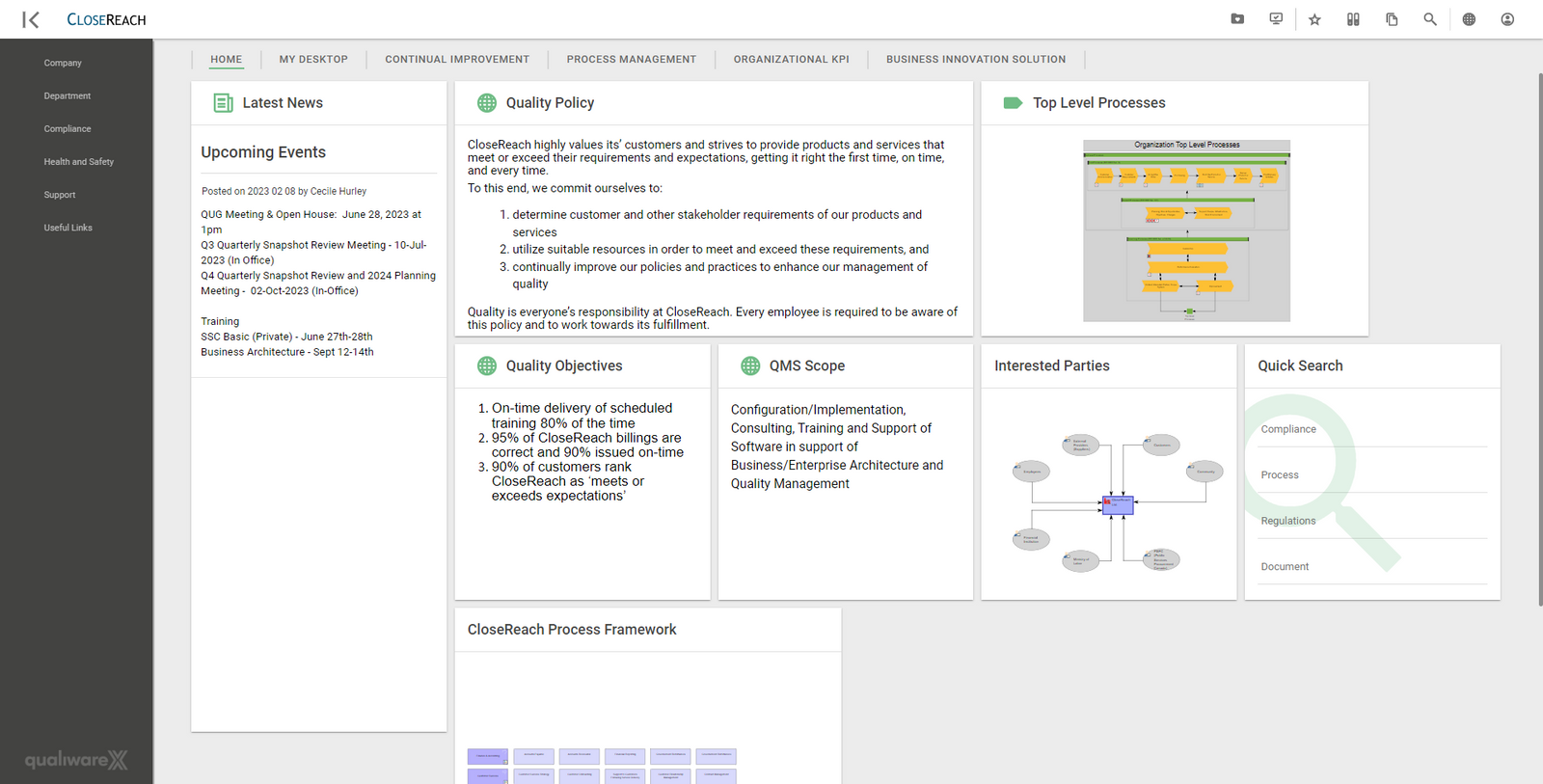Click the copy documents icon

[x=1392, y=19]
